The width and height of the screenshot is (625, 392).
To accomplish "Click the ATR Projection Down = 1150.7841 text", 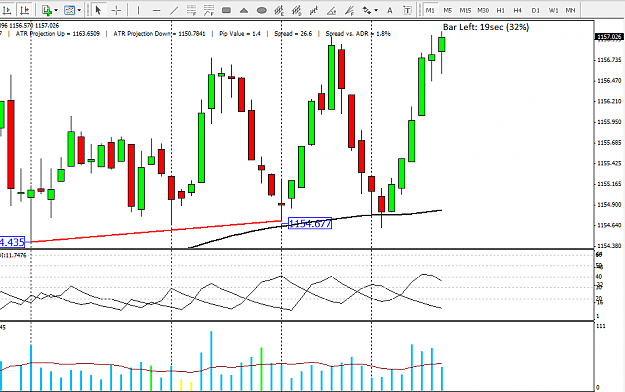I will click(x=159, y=33).
